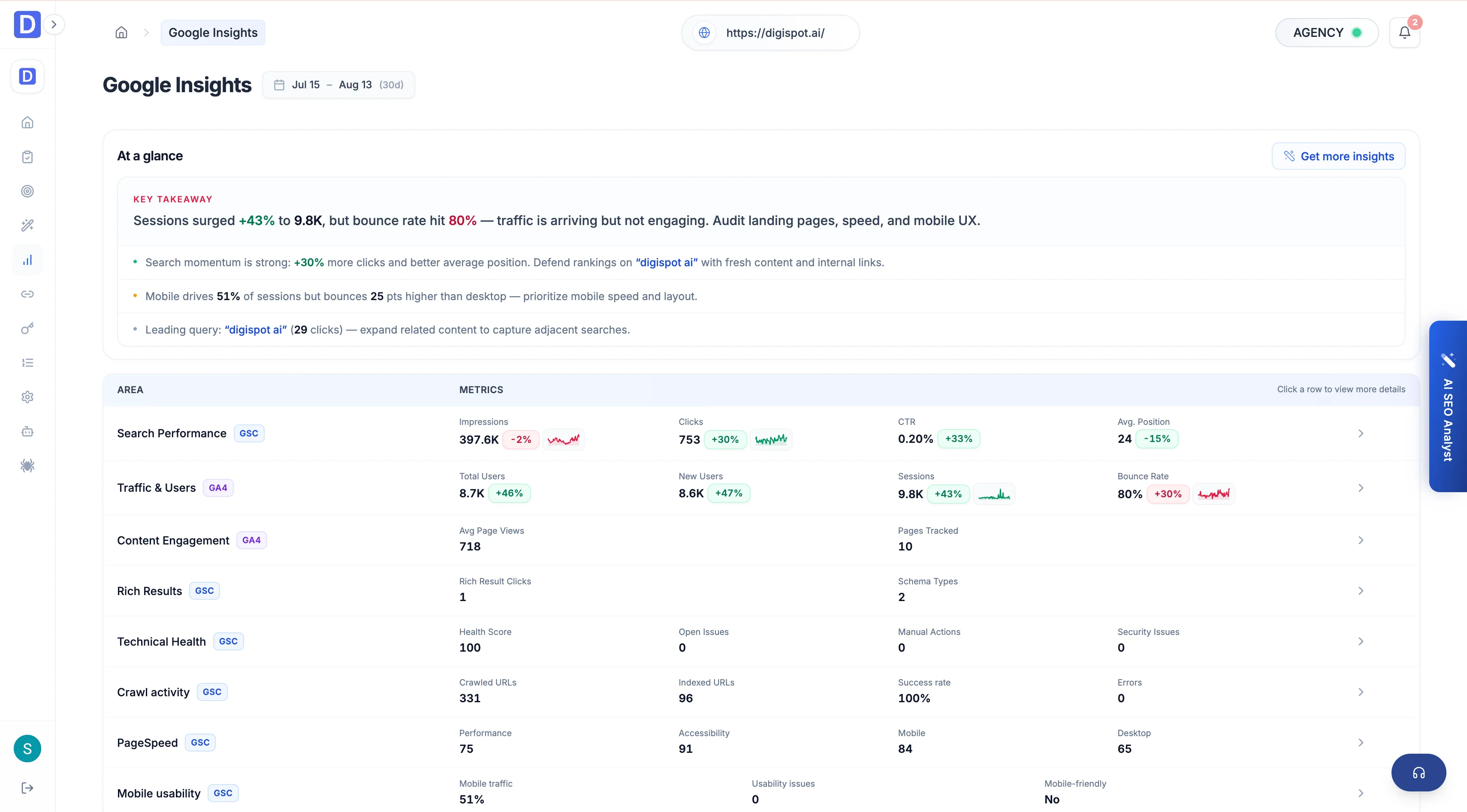This screenshot has width=1467, height=812.
Task: Expand Traffic & Users row chevron
Action: click(1361, 488)
